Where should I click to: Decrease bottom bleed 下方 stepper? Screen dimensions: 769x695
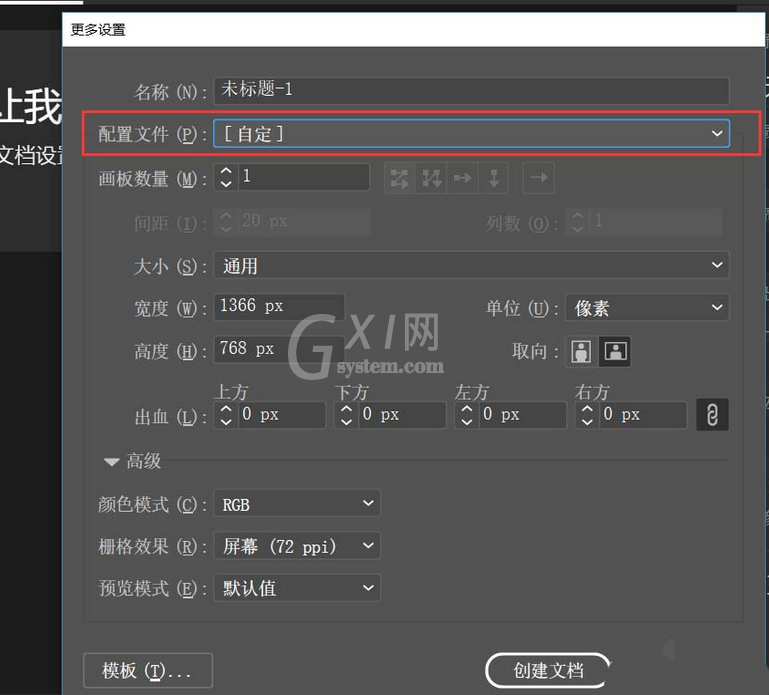coord(346,421)
